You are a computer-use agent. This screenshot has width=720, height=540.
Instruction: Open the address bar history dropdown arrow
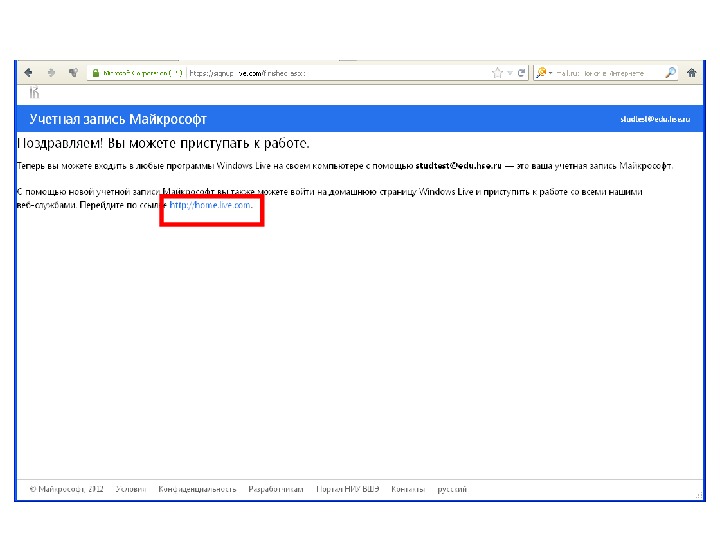(510, 73)
